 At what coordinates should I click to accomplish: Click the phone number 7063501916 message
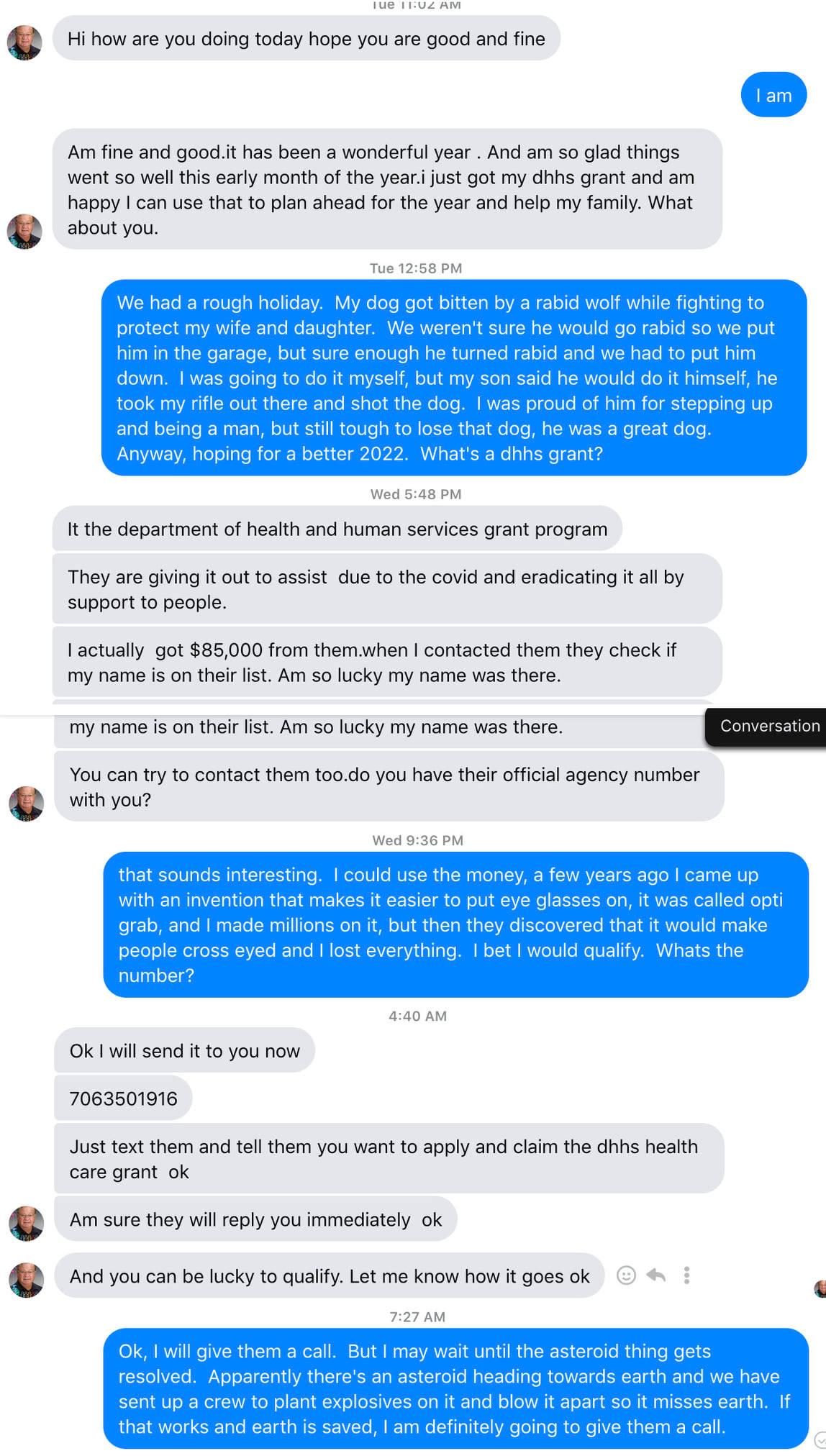pyautogui.click(x=122, y=1098)
